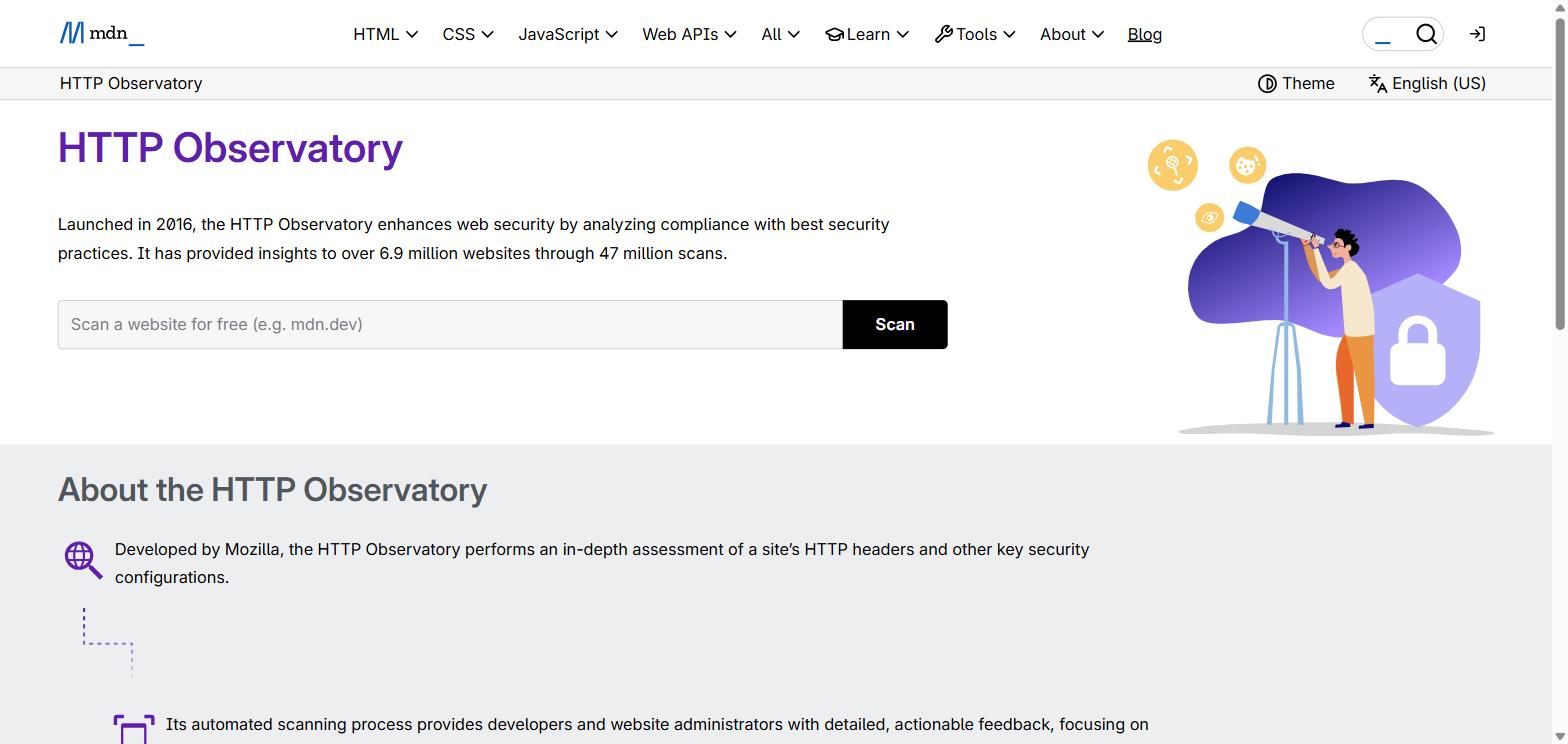Click the MDN logo
1568x744 pixels.
point(102,34)
